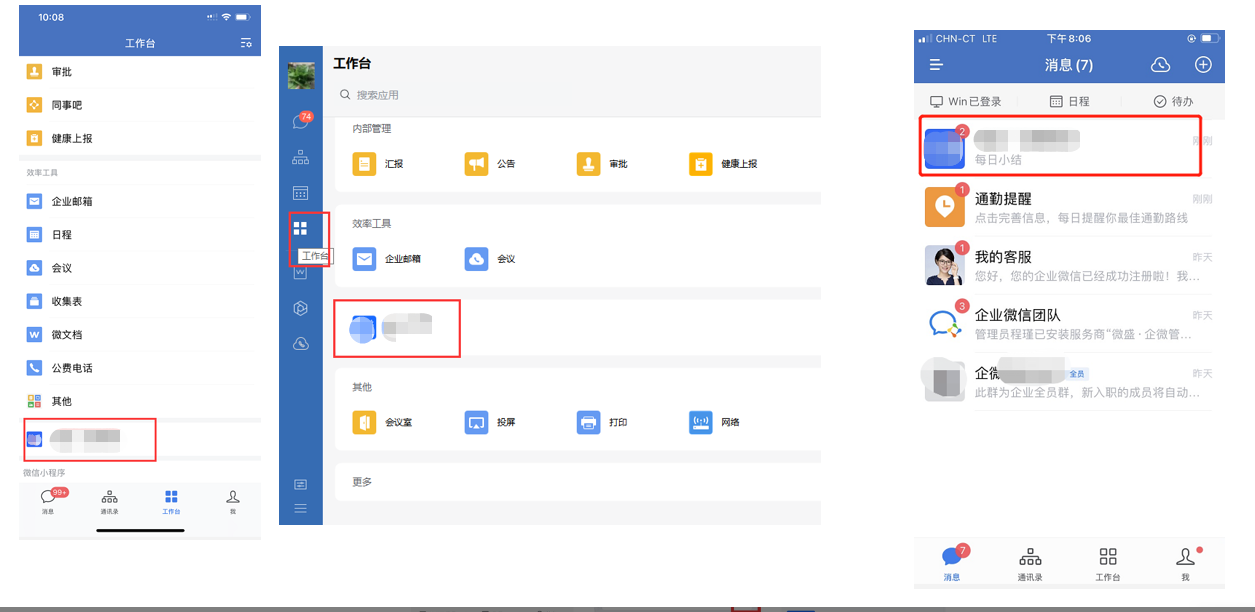Select 消息 tab on right phone
This screenshot has height=612, width=1255.
[x=952, y=563]
